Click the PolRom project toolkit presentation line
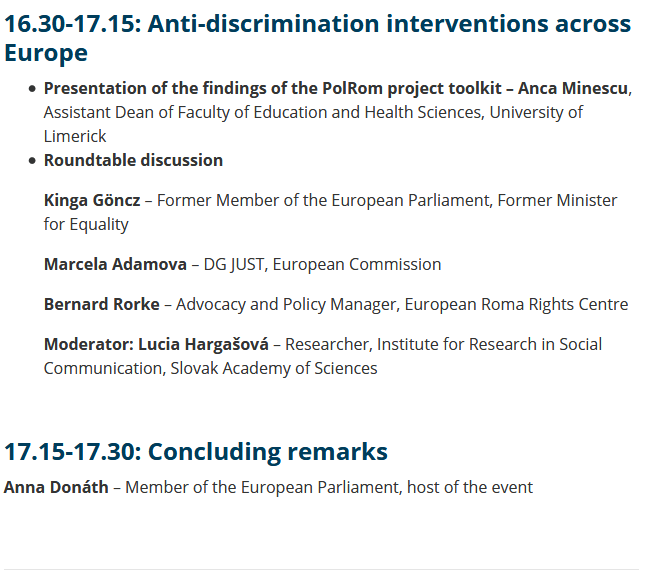This screenshot has height=578, width=654. coord(272,88)
